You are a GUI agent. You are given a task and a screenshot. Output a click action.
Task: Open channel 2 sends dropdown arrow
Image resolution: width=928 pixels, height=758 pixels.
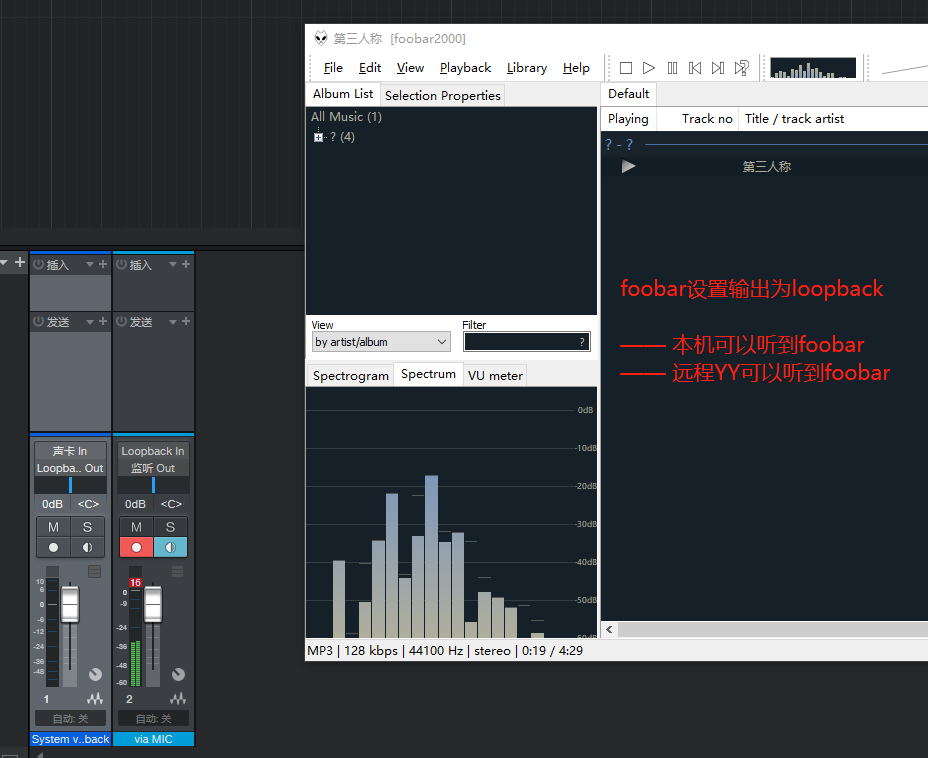pos(172,322)
